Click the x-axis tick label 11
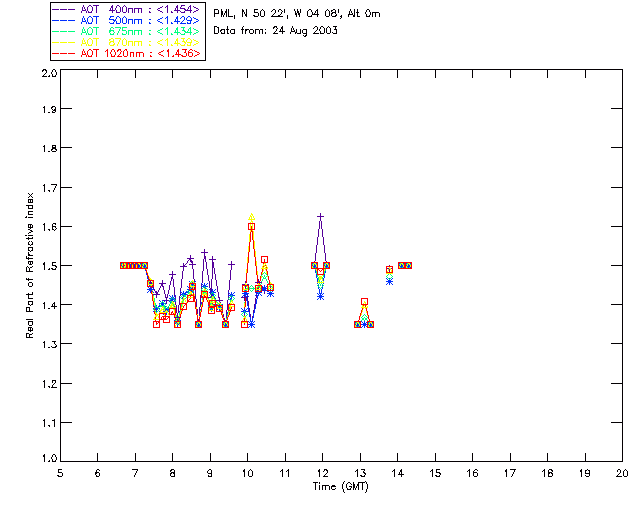This screenshot has height=512, width=640. pyautogui.click(x=285, y=473)
